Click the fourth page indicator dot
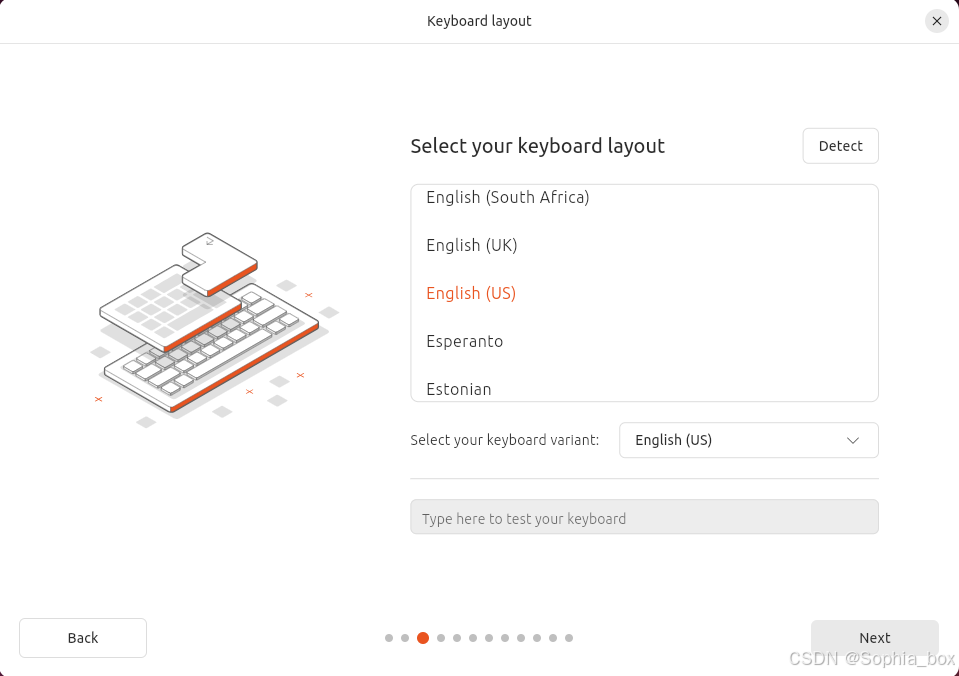 click(441, 638)
